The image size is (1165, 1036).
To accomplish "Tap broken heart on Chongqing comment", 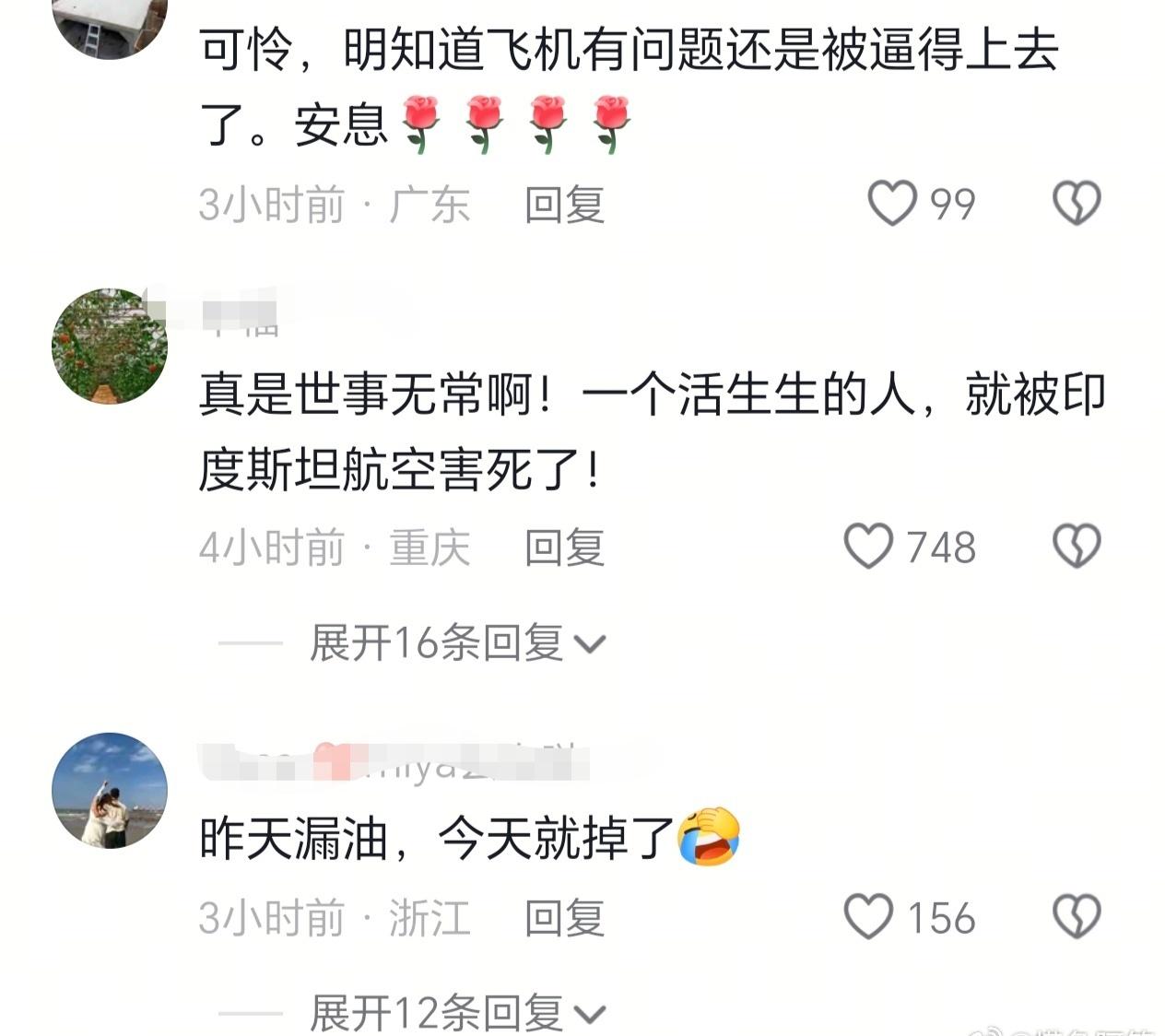I will pyautogui.click(x=1077, y=547).
